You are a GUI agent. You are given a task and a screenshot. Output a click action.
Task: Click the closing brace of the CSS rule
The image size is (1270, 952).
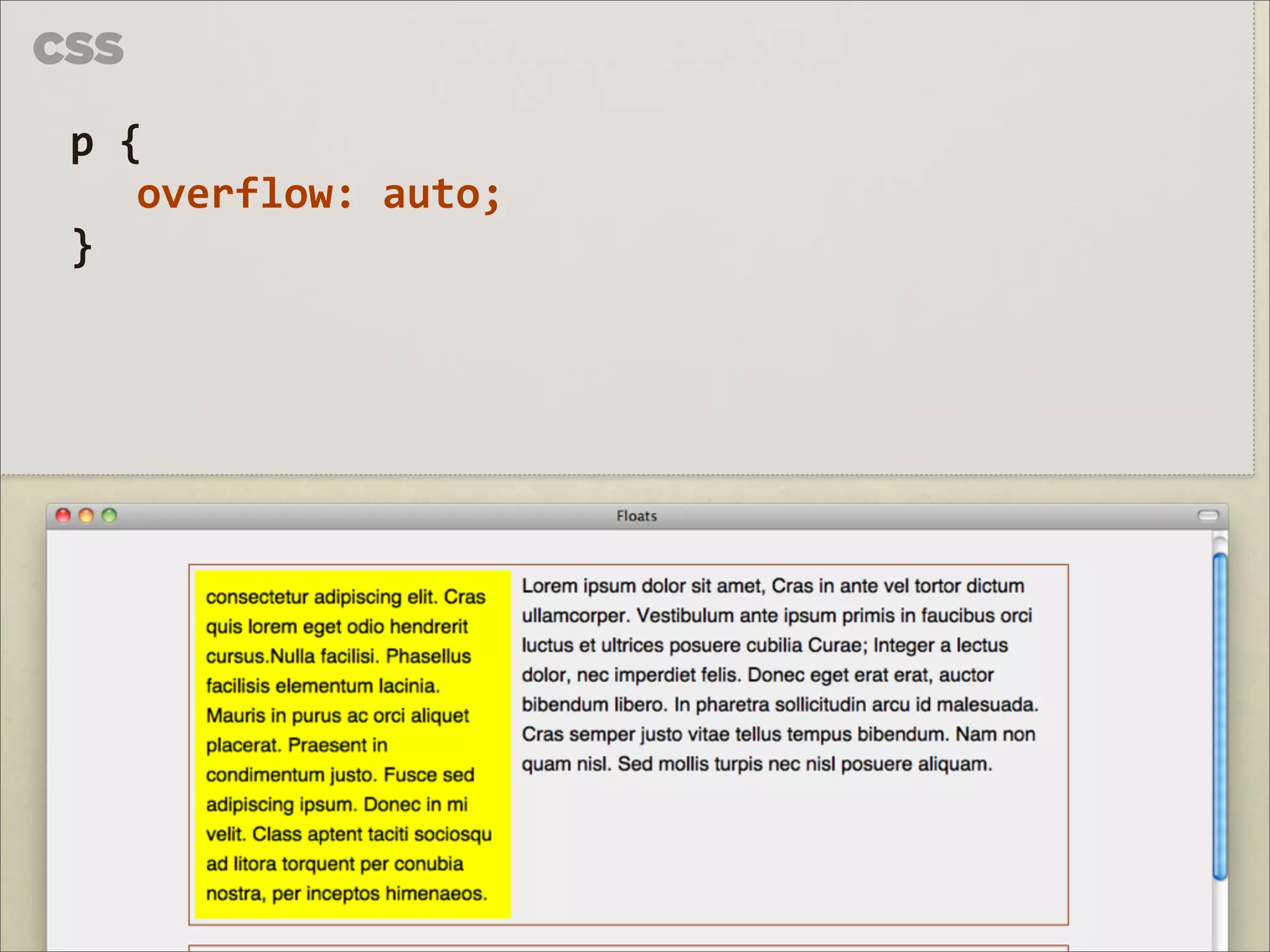click(82, 247)
